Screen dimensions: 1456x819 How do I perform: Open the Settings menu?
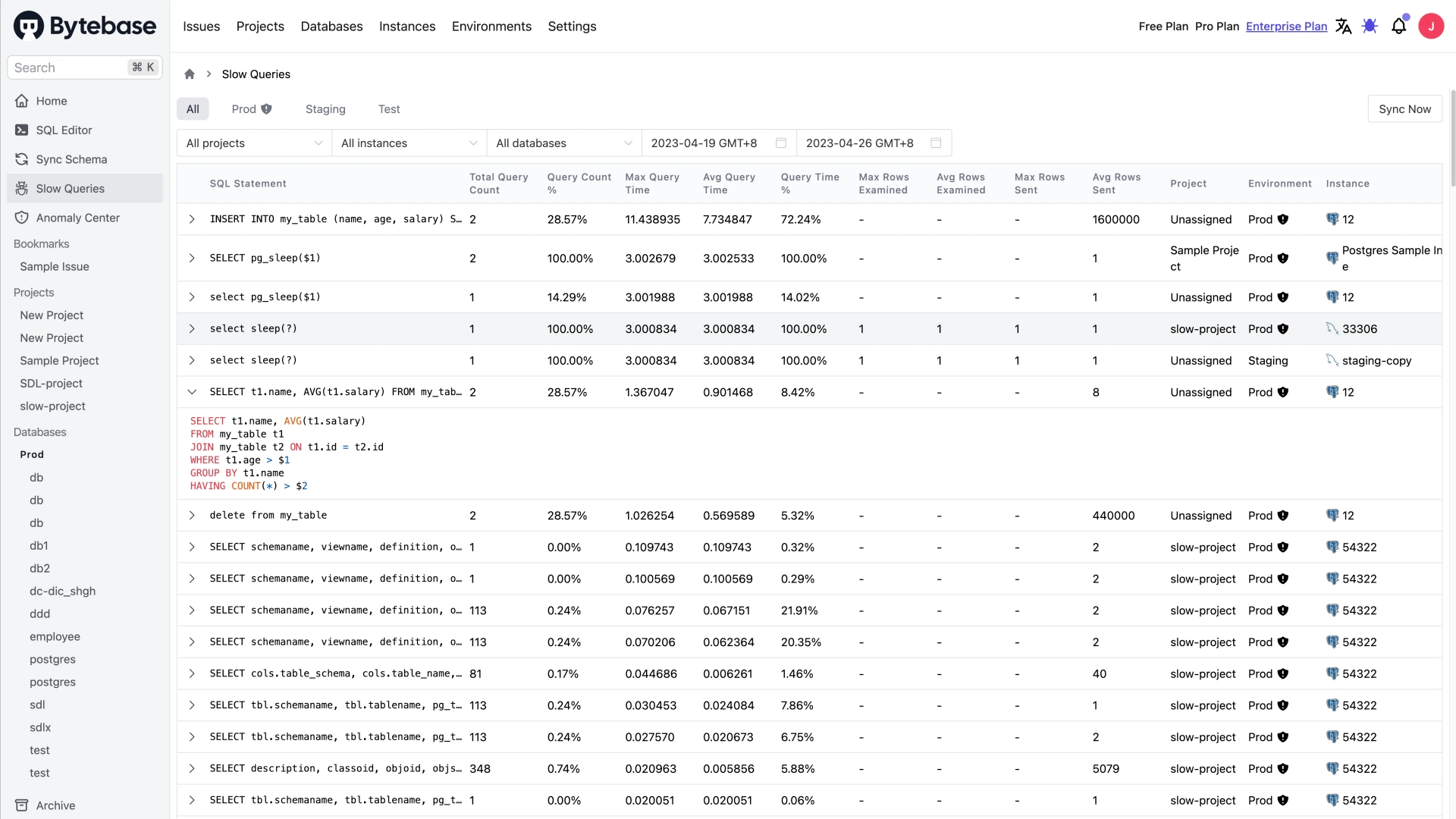pyautogui.click(x=572, y=27)
